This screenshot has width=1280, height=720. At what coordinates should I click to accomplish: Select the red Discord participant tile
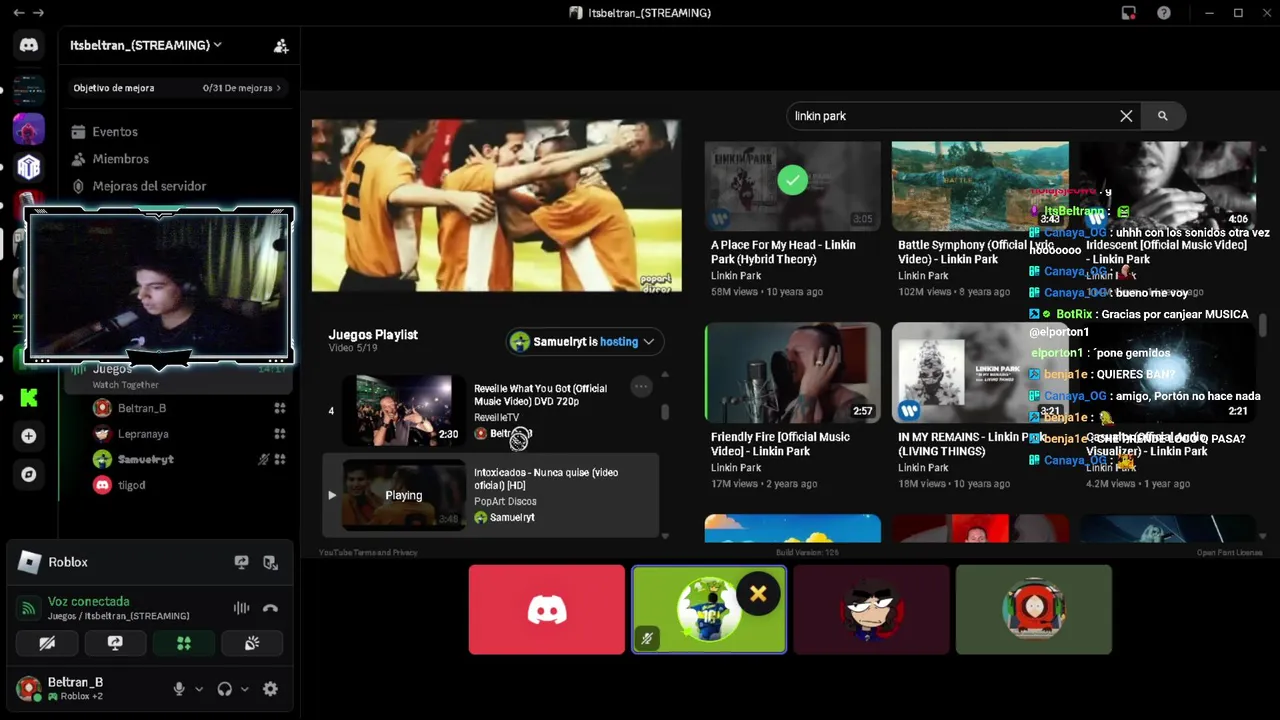[547, 610]
